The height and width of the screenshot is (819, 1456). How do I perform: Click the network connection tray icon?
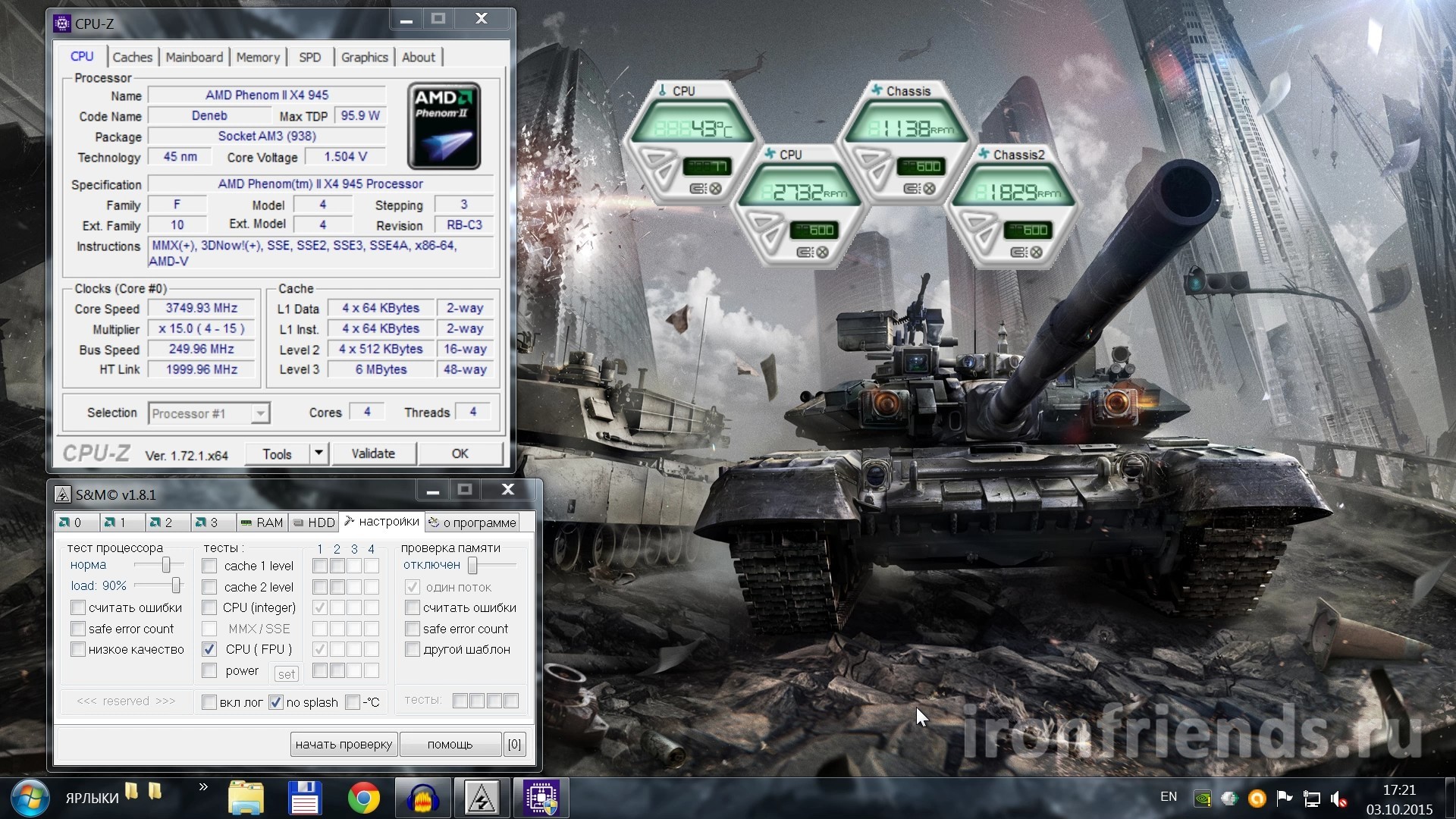[1311, 799]
